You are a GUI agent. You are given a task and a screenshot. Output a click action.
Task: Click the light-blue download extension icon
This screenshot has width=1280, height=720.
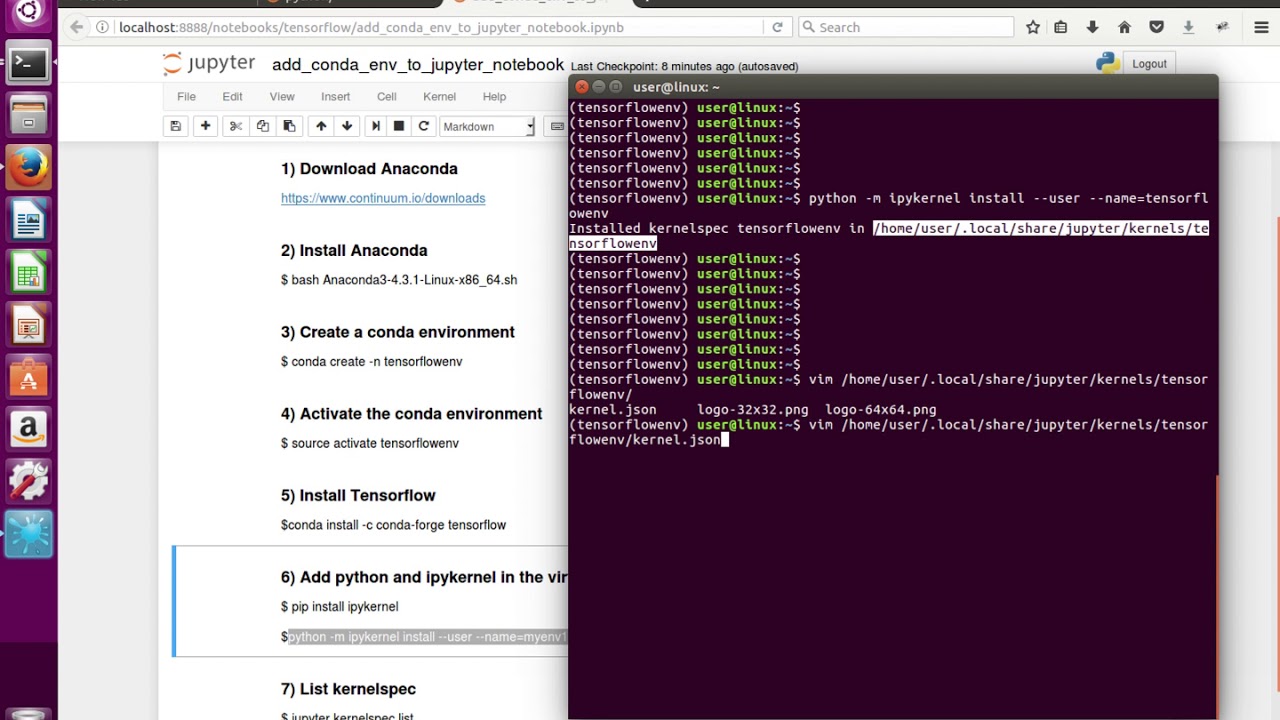pyautogui.click(x=1188, y=27)
